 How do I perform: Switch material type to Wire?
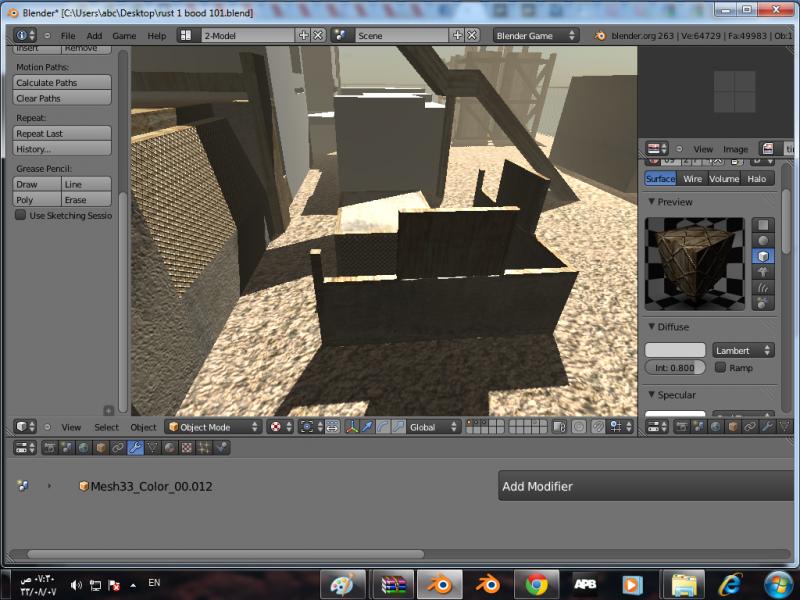(x=693, y=179)
